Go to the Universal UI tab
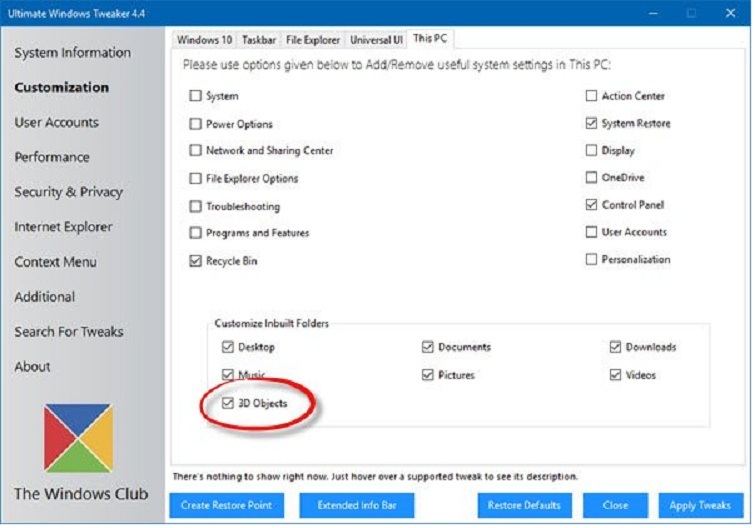The width and height of the screenshot is (755, 528). click(x=377, y=40)
